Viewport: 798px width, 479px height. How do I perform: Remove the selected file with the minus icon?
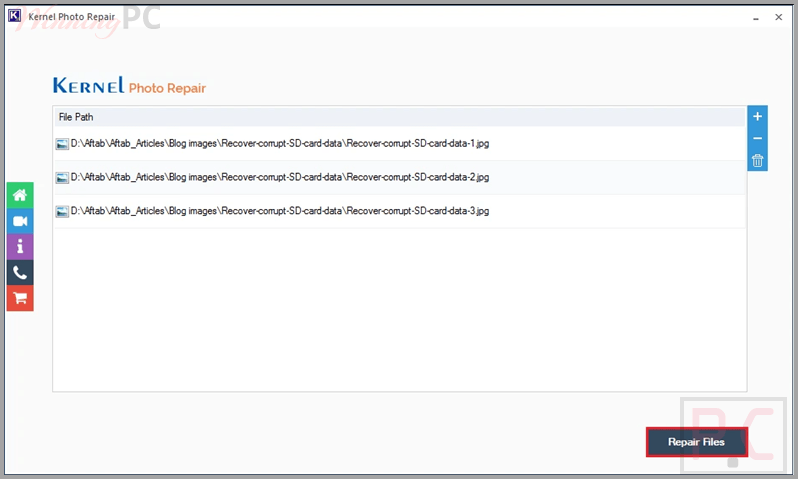pyautogui.click(x=757, y=138)
